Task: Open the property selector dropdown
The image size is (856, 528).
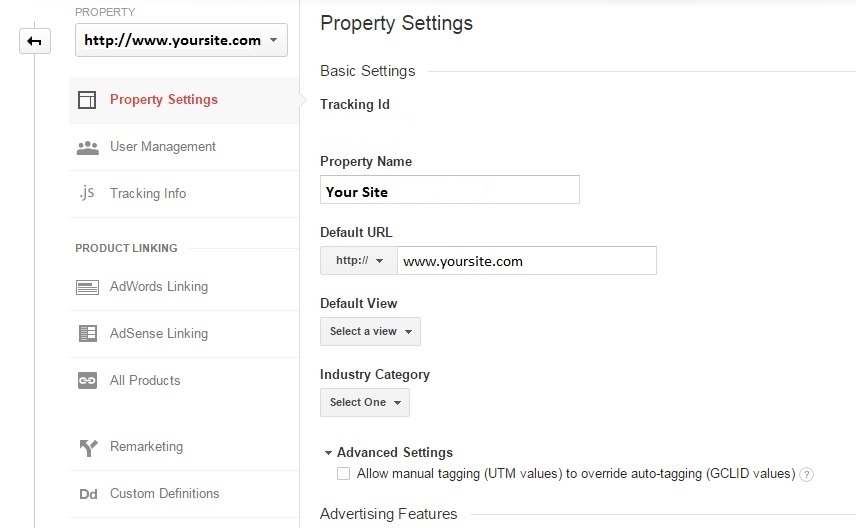Action: [x=181, y=41]
